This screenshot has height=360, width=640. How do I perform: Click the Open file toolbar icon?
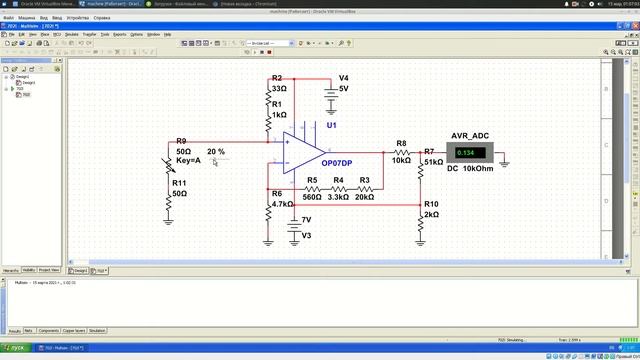tap(14, 43)
